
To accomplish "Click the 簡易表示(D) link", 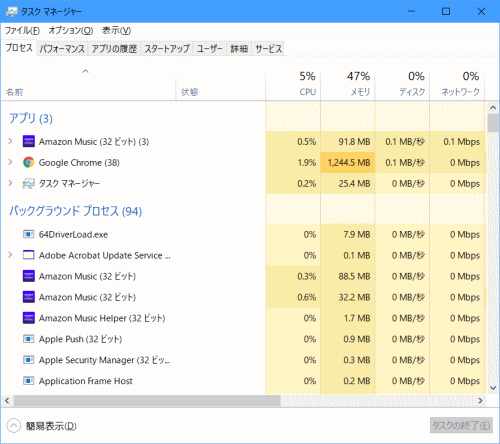I will tap(51, 426).
